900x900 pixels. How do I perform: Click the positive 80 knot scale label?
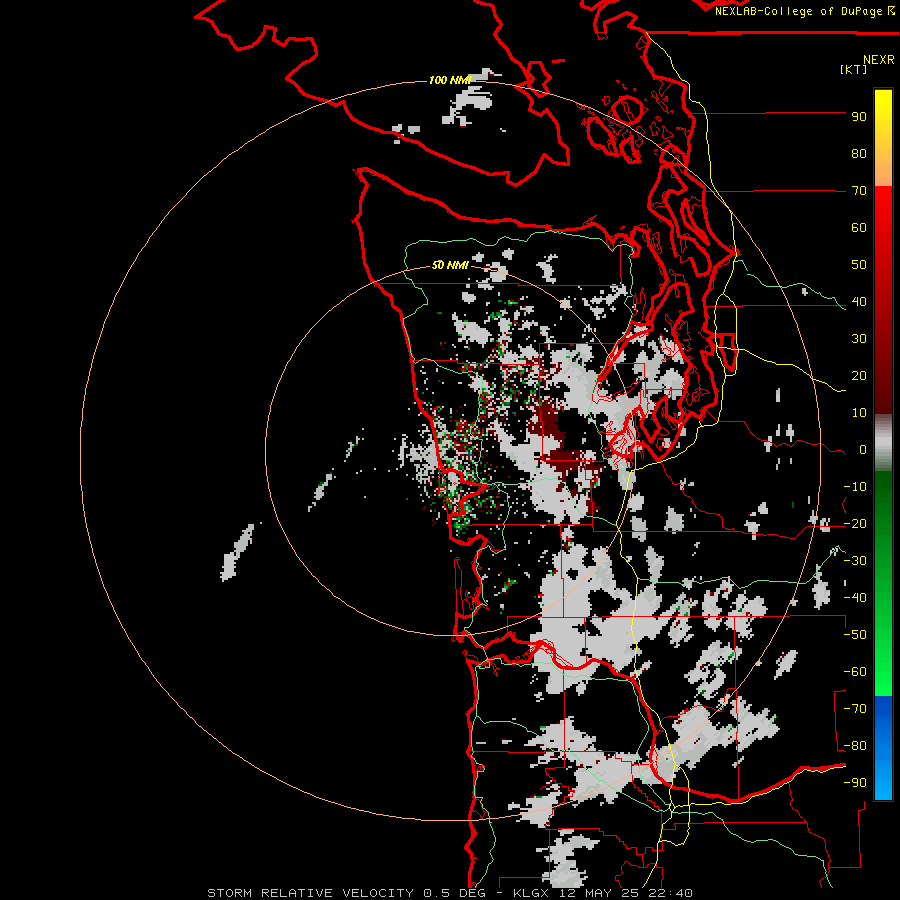(x=859, y=153)
